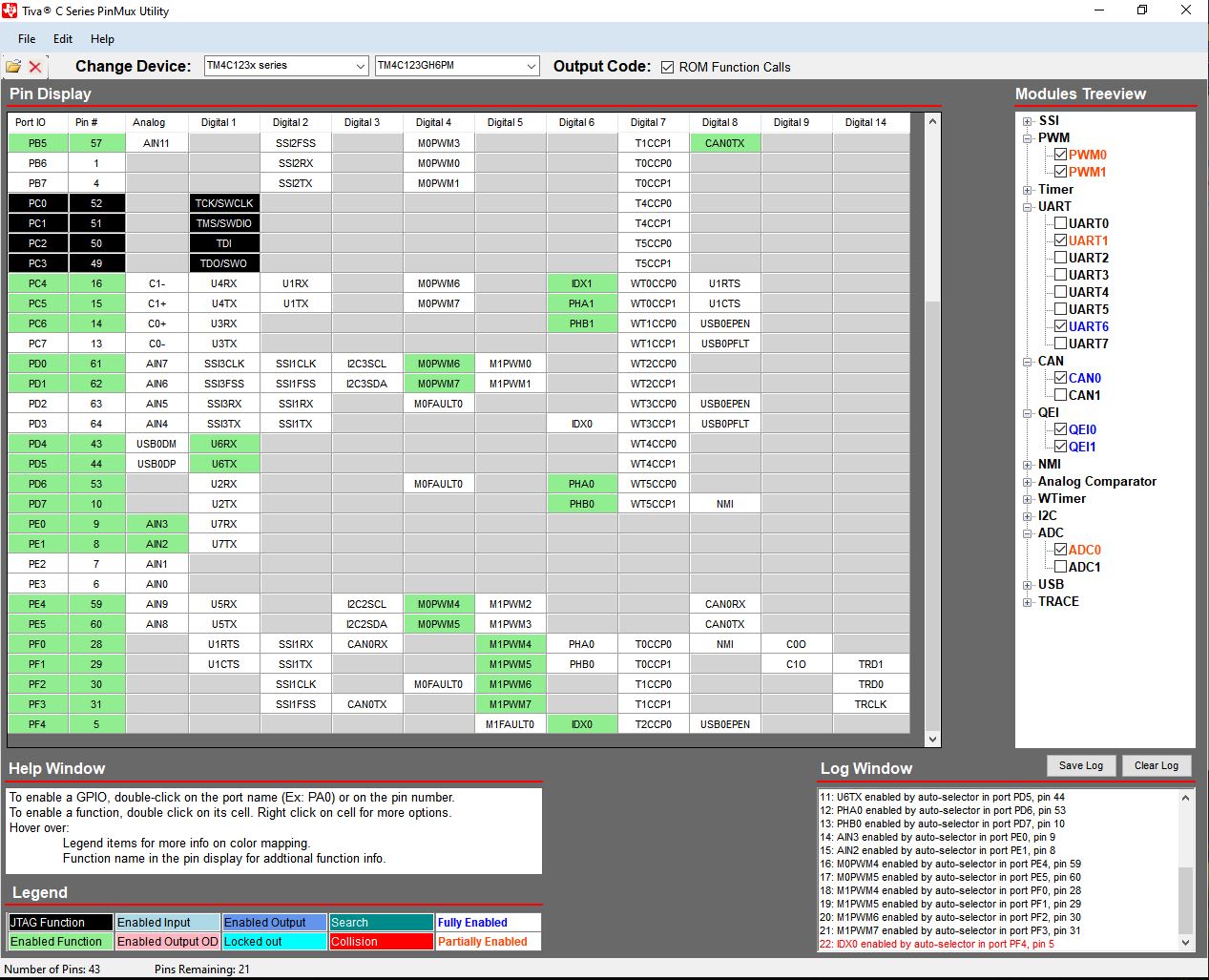
Task: Enable the UART0 checkbox
Action: pos(1060,223)
